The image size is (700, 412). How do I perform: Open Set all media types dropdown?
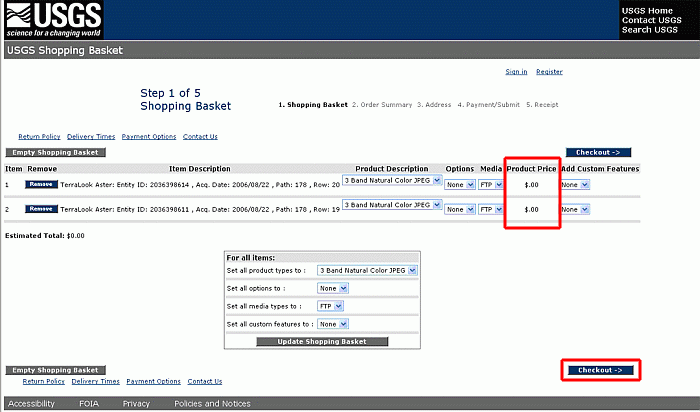coord(330,306)
